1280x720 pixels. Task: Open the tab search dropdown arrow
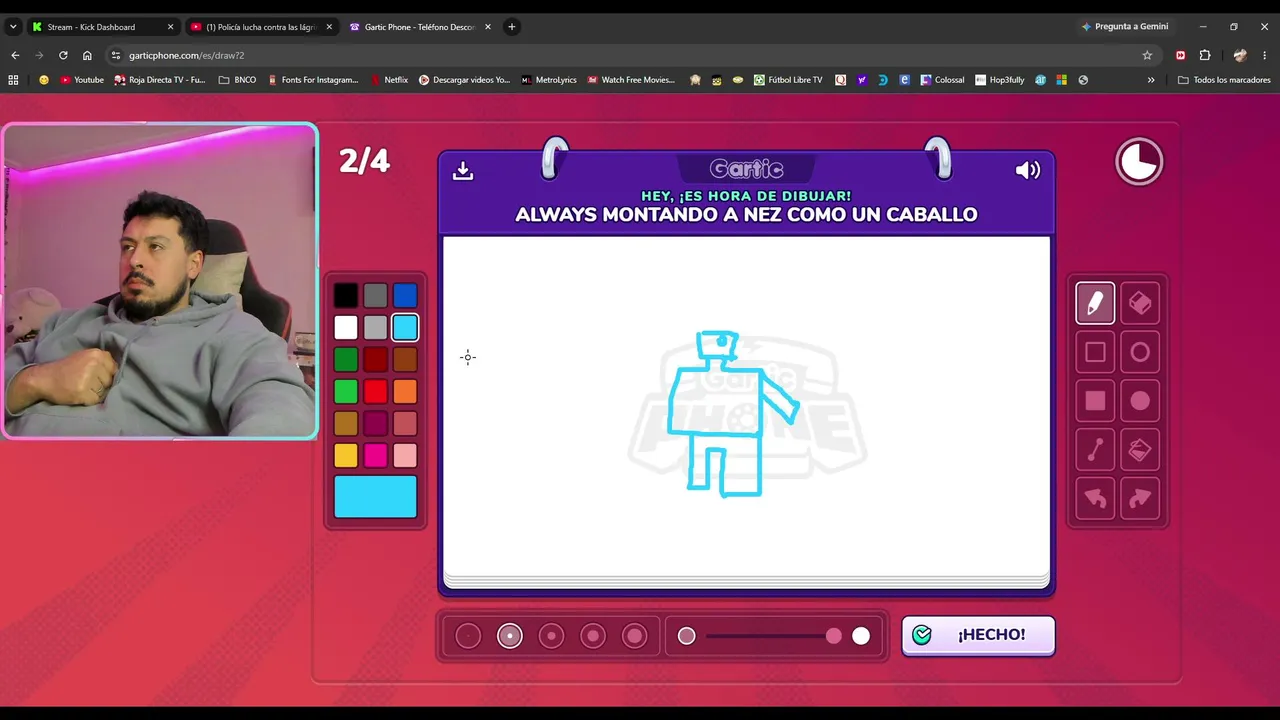coord(13,27)
